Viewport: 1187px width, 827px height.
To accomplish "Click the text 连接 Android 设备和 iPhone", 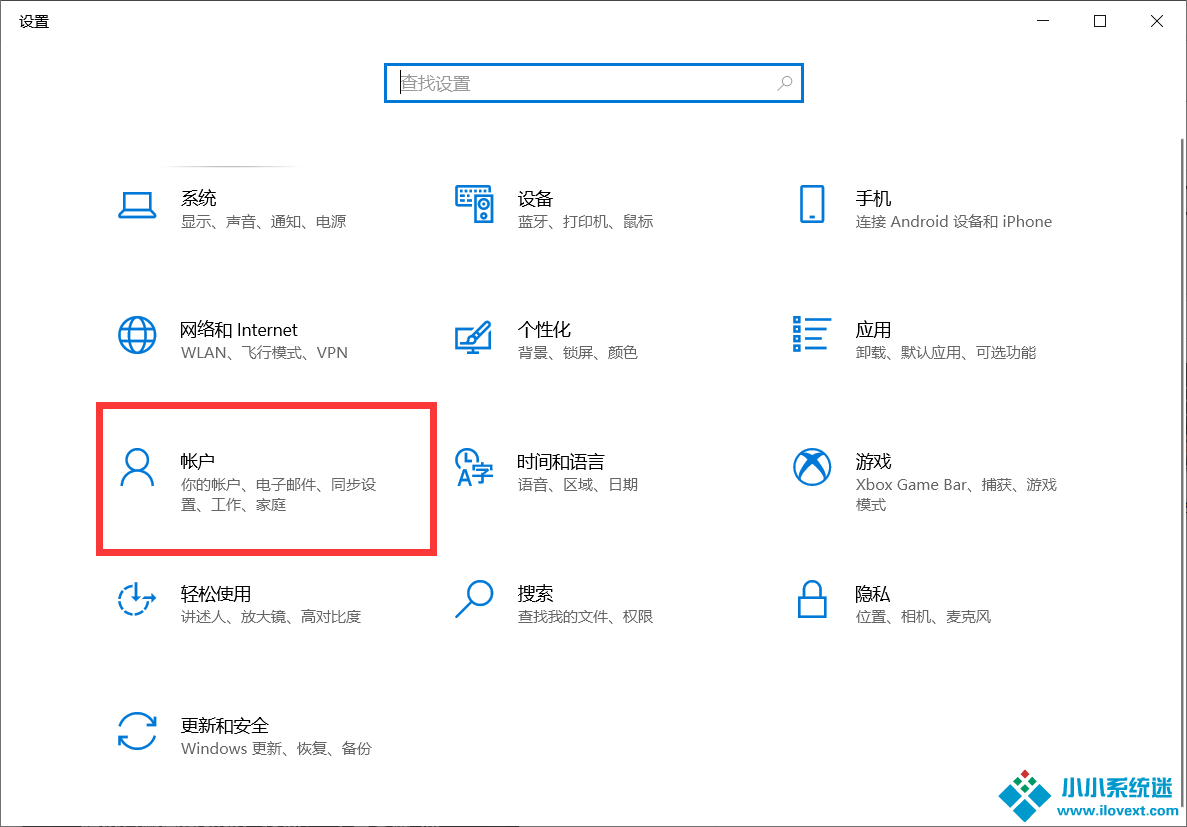I will point(954,221).
